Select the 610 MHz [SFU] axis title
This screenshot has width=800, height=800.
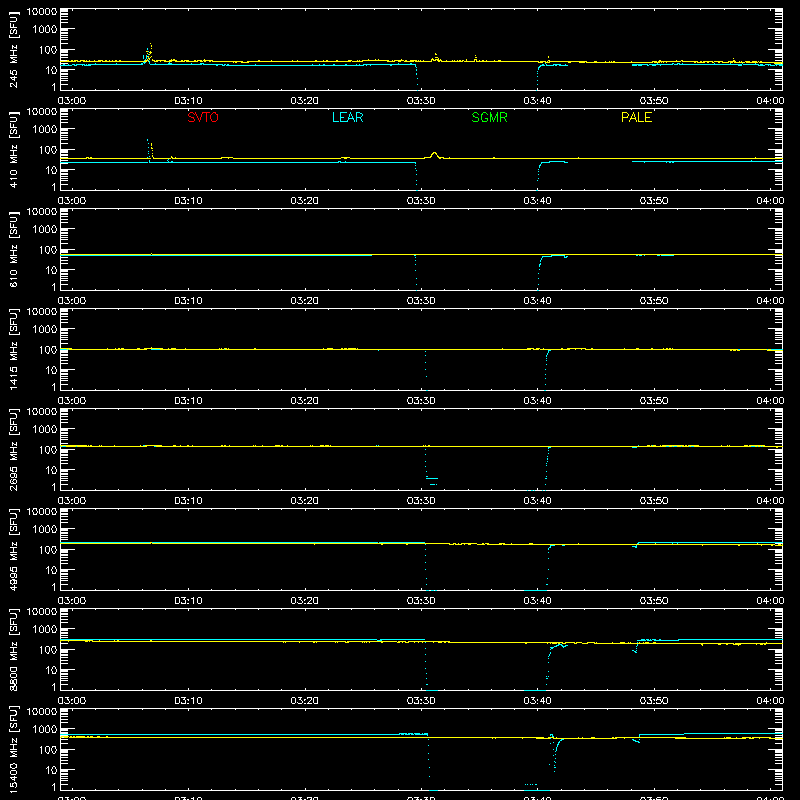13,249
